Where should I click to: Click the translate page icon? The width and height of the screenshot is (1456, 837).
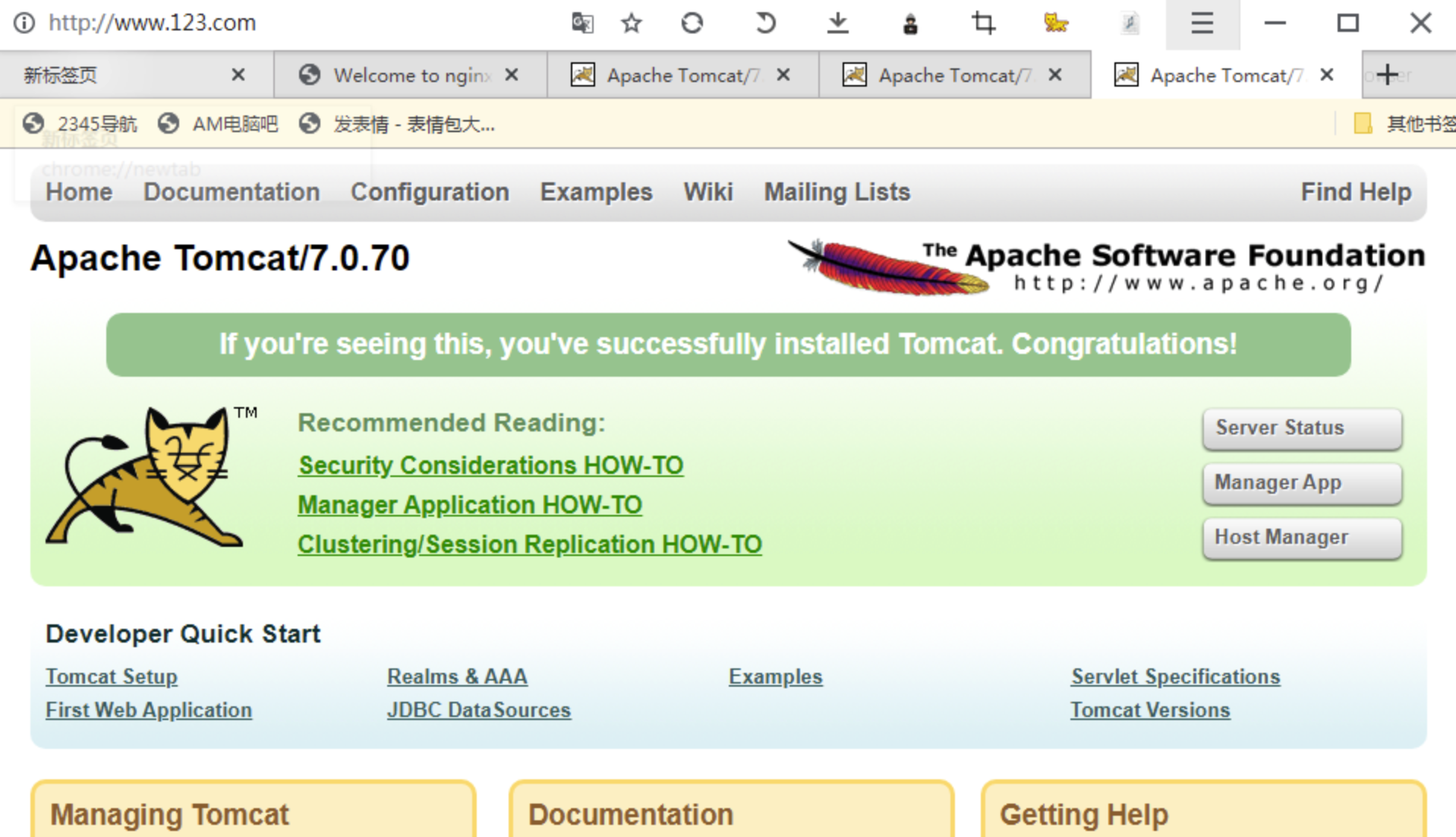pos(582,23)
